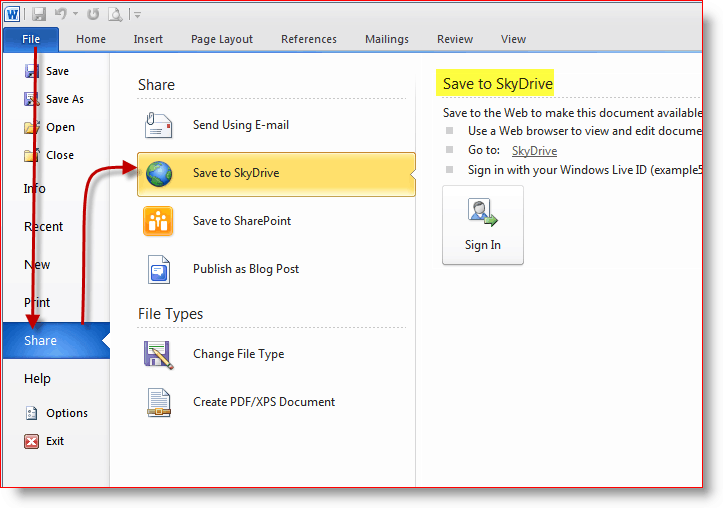The height and width of the screenshot is (508, 723).
Task: Follow the SkyDrive hyperlink
Action: click(x=534, y=151)
